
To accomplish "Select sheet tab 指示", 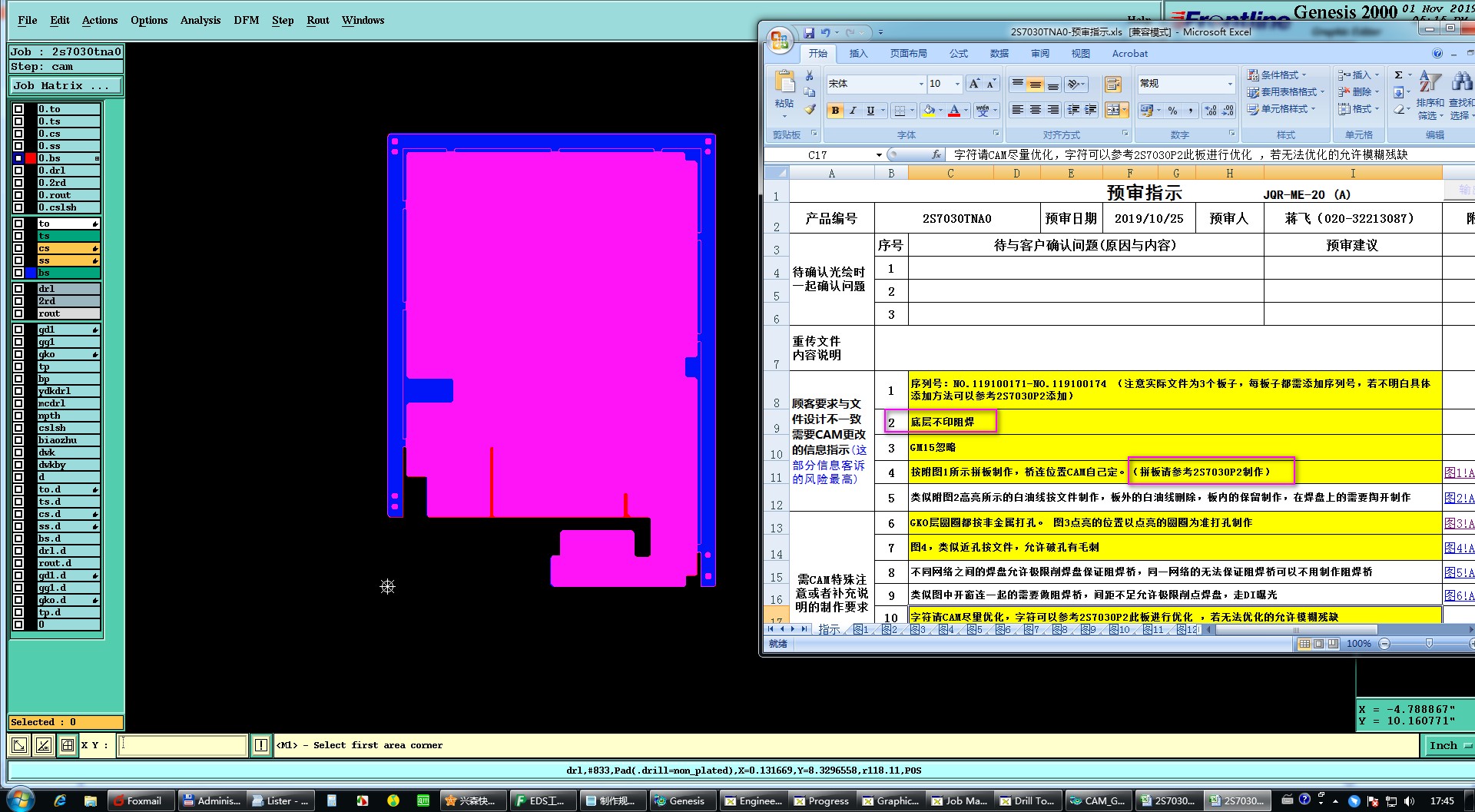I will [x=829, y=629].
